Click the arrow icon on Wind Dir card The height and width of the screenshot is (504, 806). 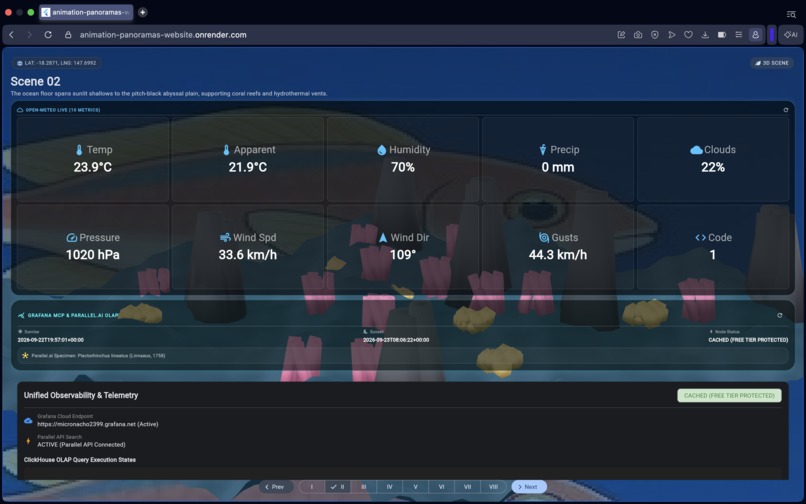(x=383, y=238)
